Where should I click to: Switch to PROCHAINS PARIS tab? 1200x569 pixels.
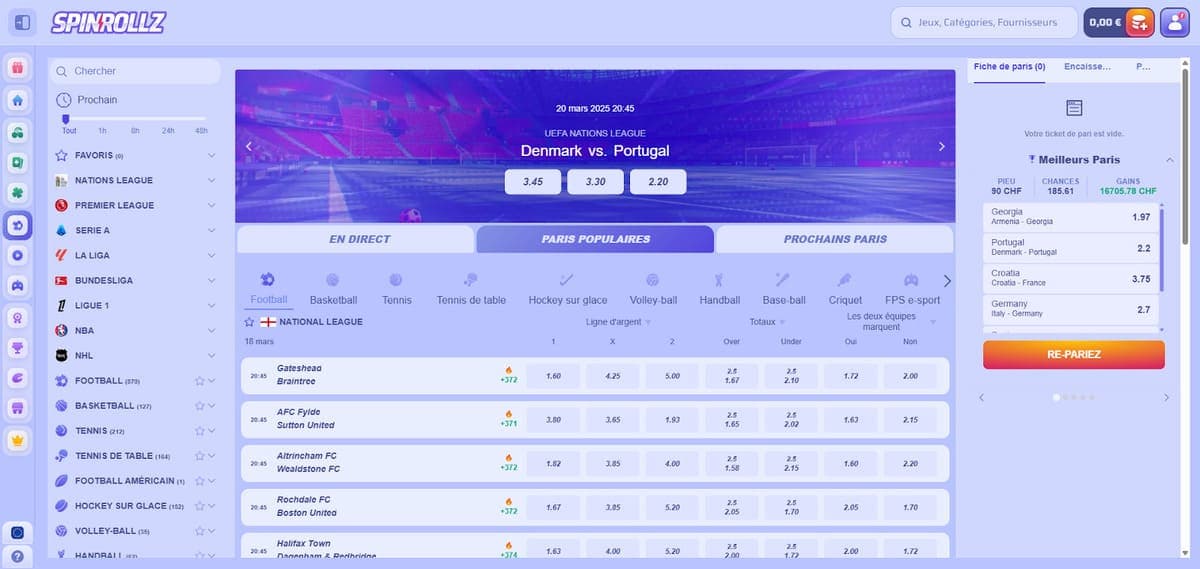point(835,239)
